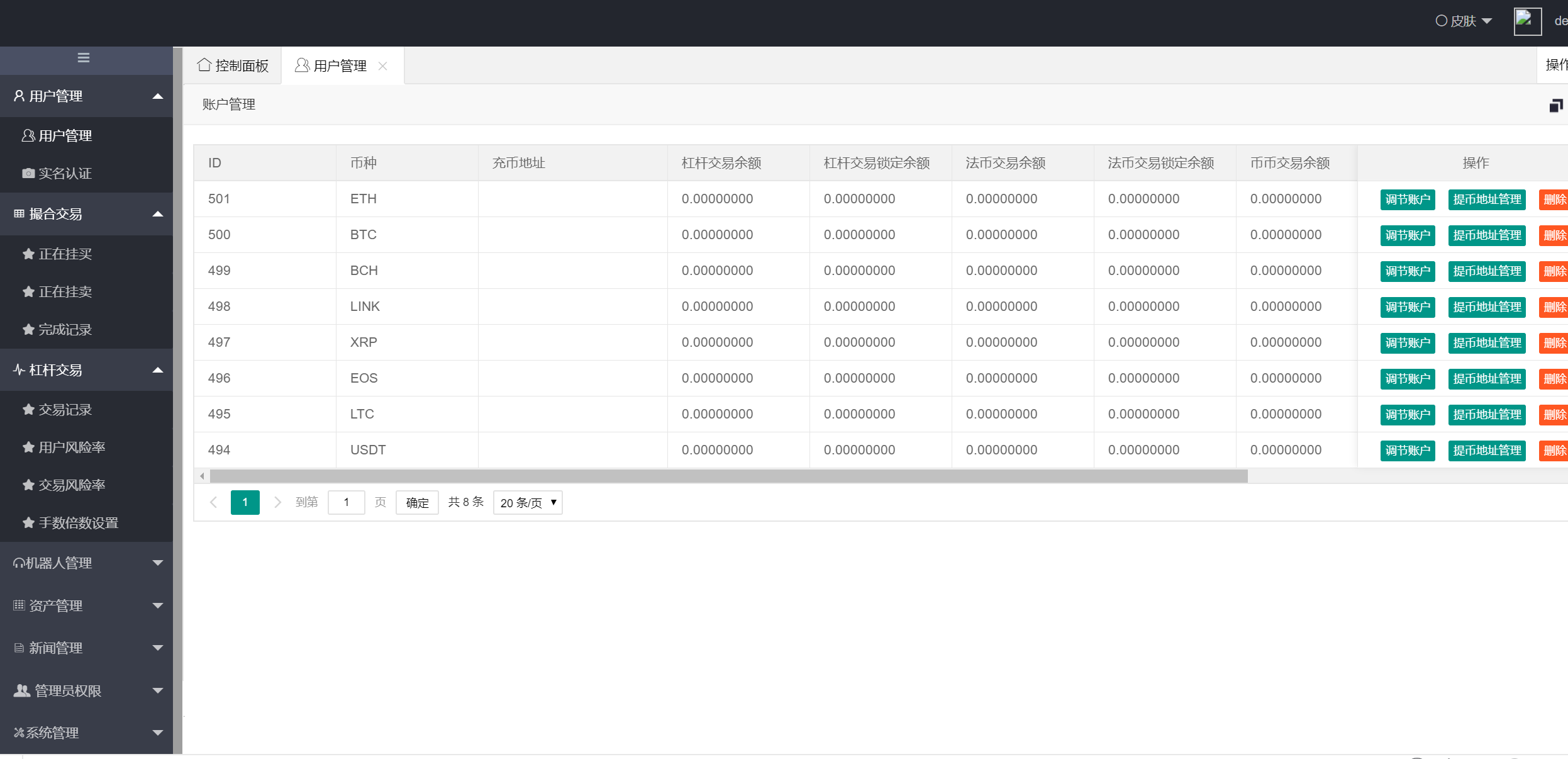
Task: Open 用户风险率 in sidebar
Action: pyautogui.click(x=87, y=447)
